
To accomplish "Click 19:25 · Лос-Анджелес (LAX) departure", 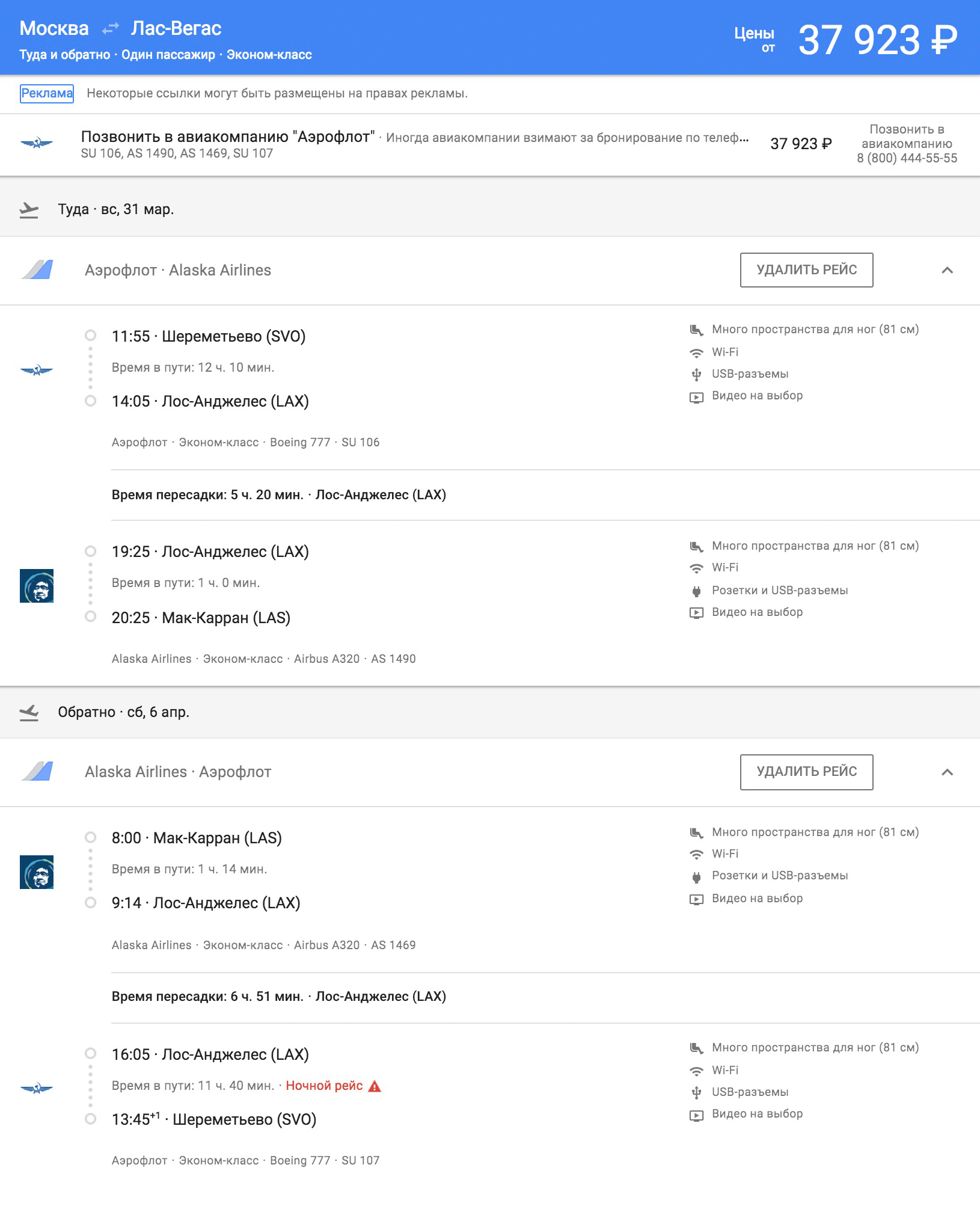I will (x=210, y=552).
